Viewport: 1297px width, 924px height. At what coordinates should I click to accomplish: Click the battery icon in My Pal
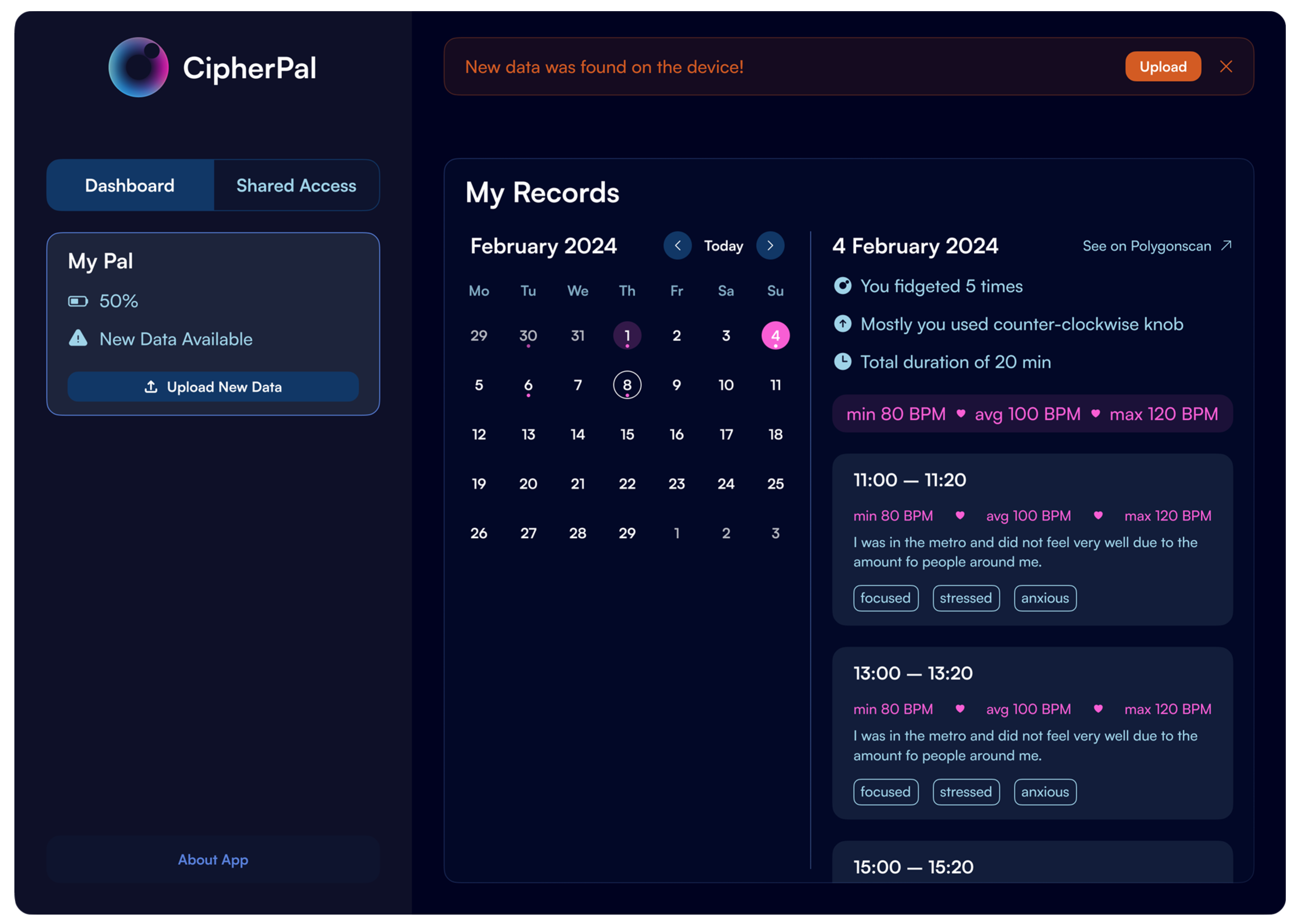pos(78,301)
